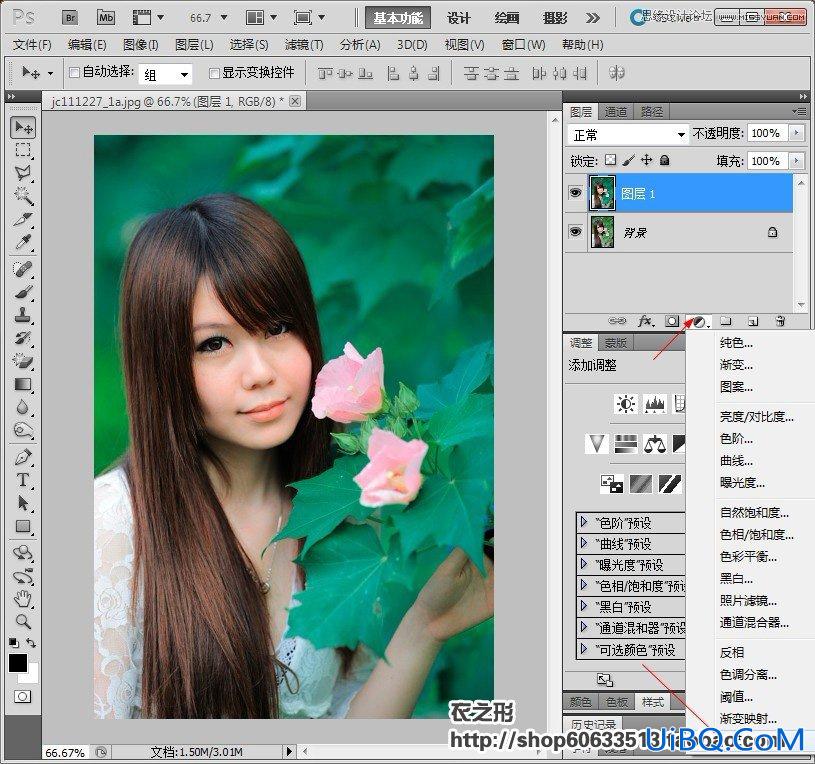815x764 pixels.
Task: Switch to the 通道 tab
Action: click(616, 112)
